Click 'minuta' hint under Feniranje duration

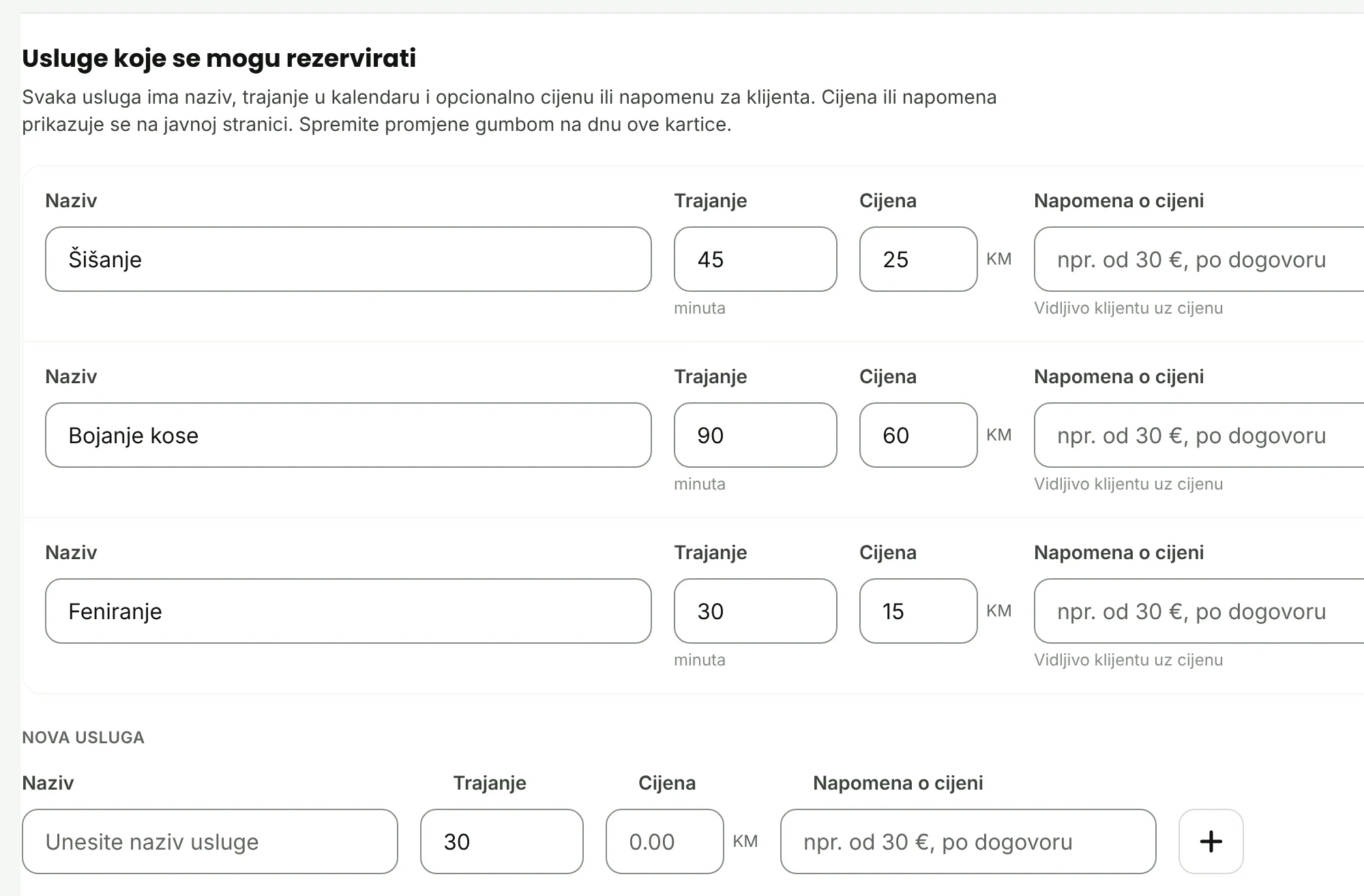pyautogui.click(x=700, y=660)
